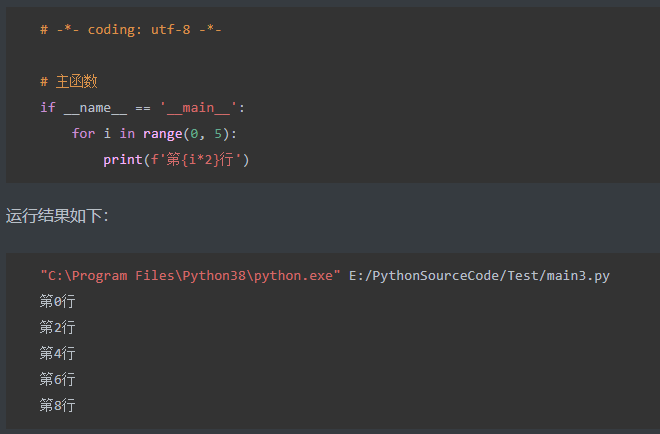
Task: Click the __name__ variable
Action: [x=95, y=108]
